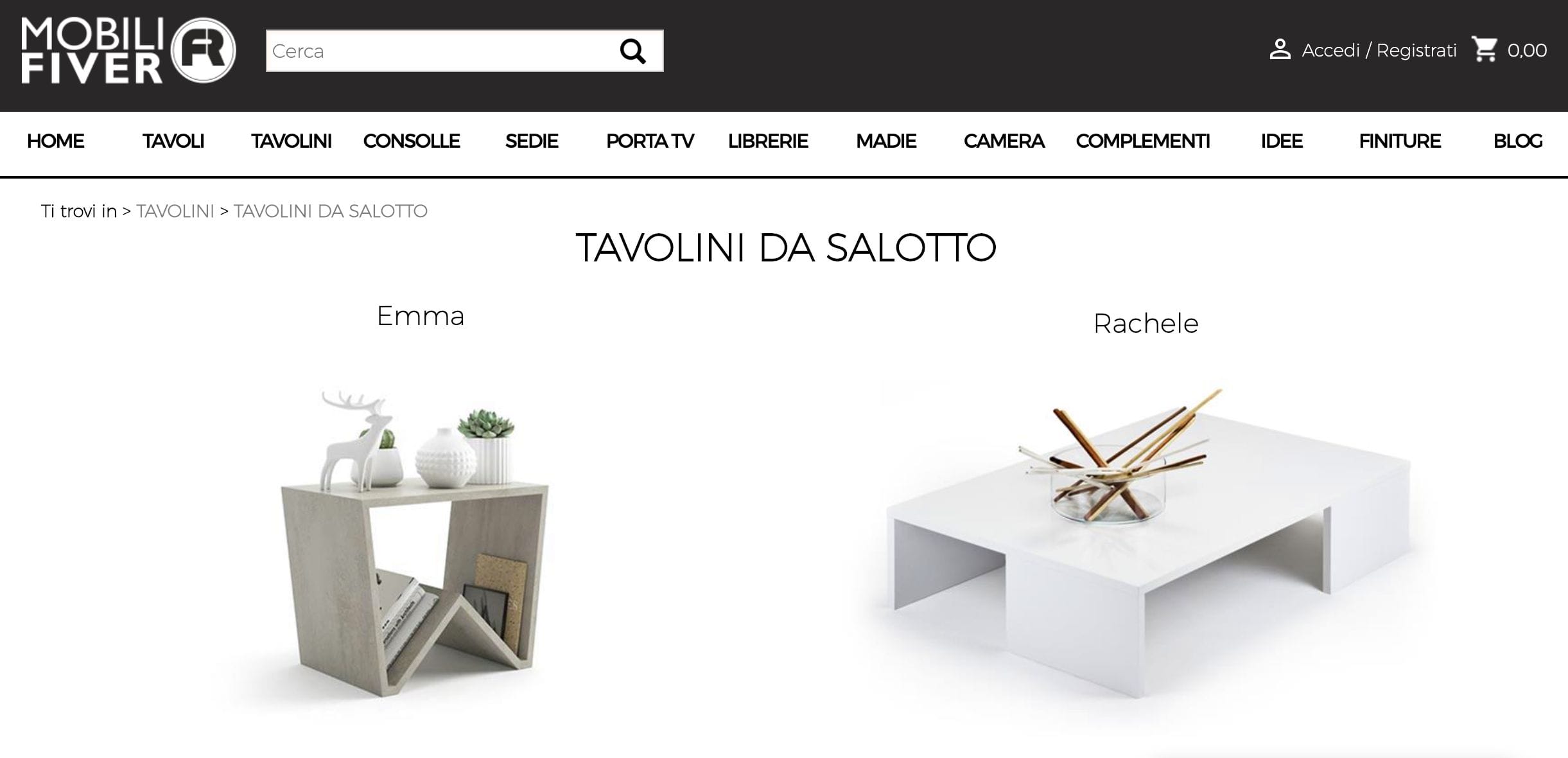Viewport: 1568px width, 758px height.
Task: Visit the BLOG link
Action: [1518, 141]
